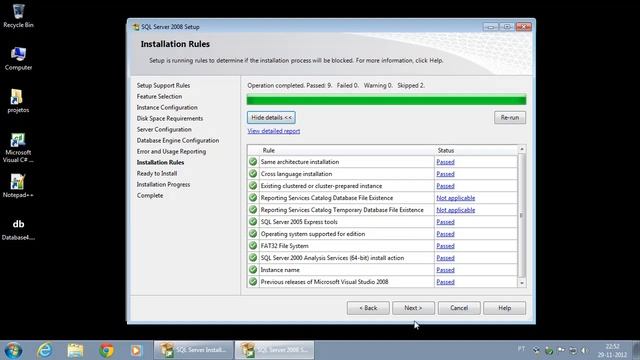Select Error and Usage Reporting step
The width and height of the screenshot is (640, 360).
pos(171,151)
